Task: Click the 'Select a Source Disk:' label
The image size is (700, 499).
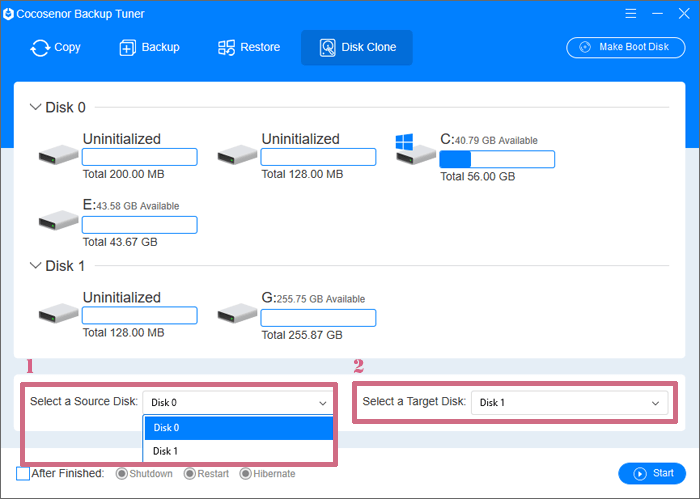Action: coord(84,401)
